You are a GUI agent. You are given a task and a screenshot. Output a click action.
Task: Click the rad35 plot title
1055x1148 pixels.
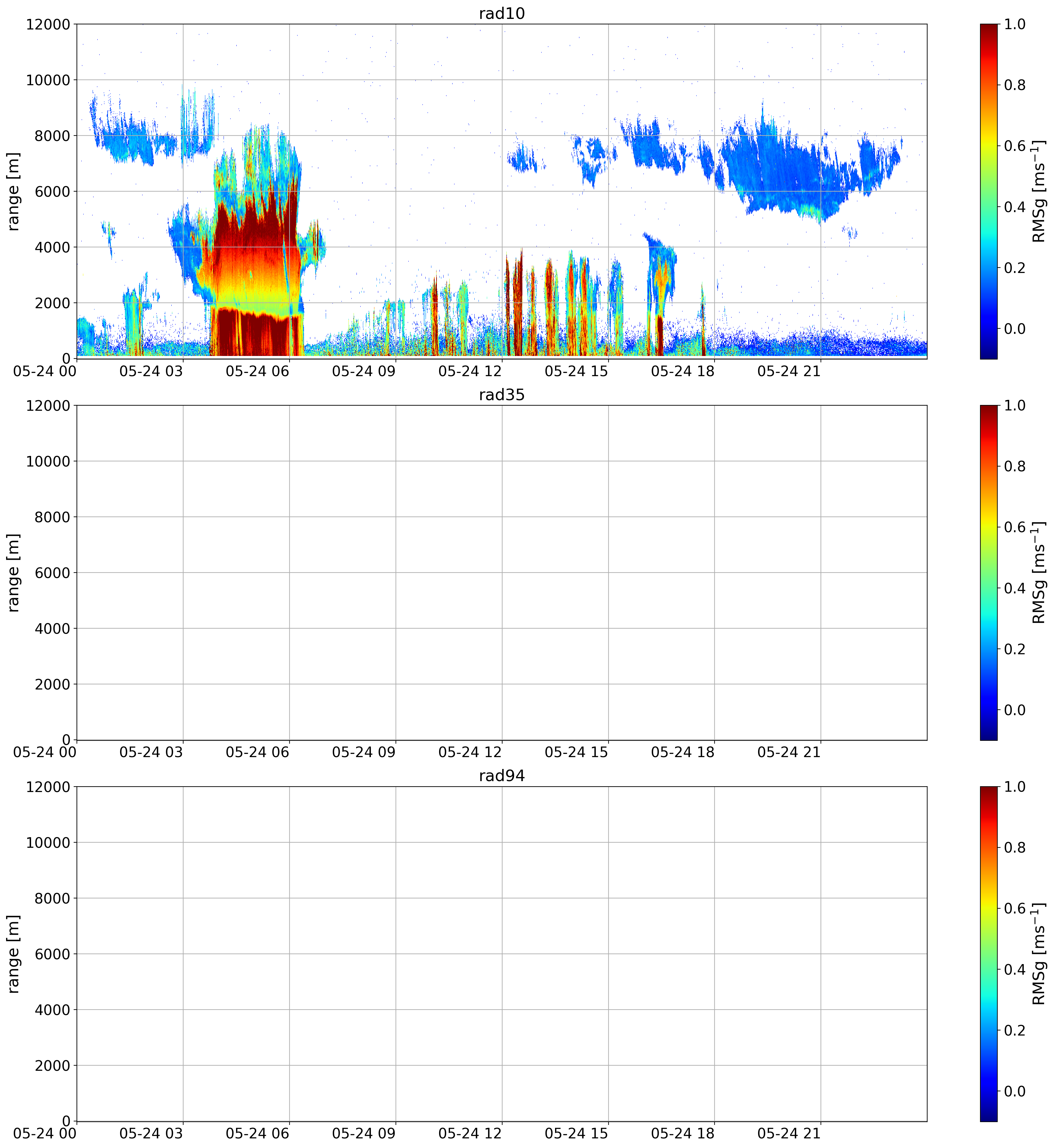tap(501, 395)
